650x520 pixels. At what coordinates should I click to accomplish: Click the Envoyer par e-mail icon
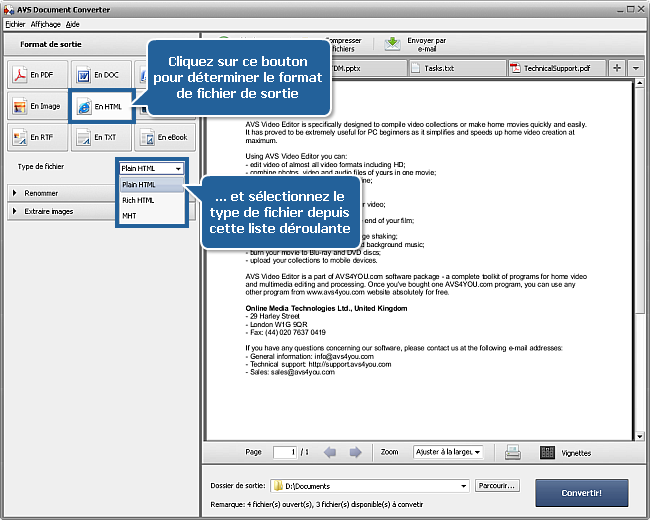tap(394, 44)
